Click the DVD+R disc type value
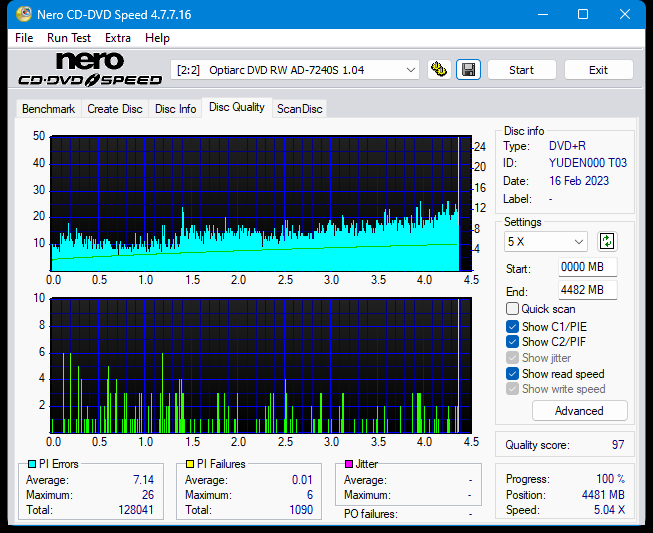Screen dimensions: 653x533 coord(567,146)
